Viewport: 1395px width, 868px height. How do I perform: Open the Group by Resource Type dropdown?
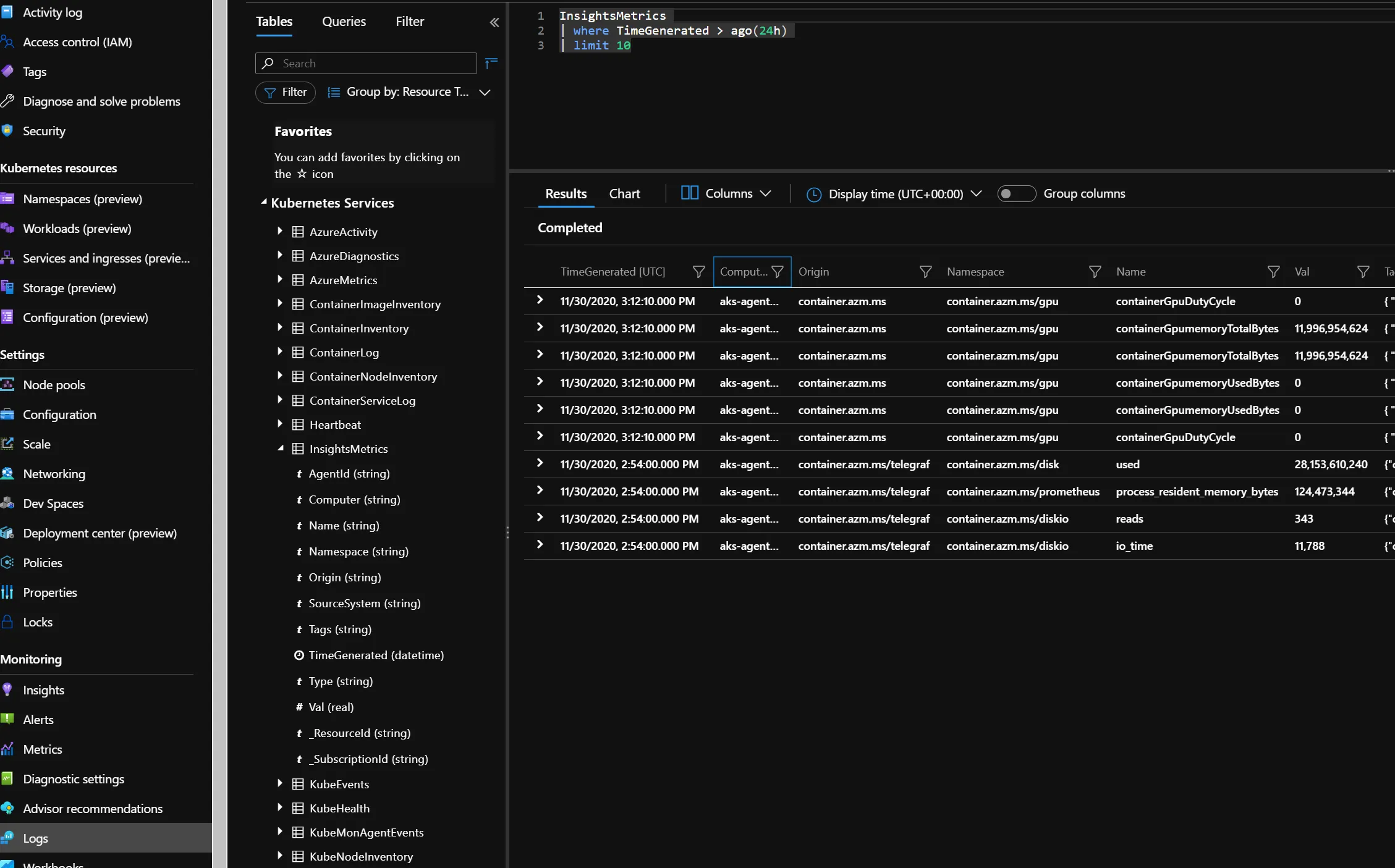[409, 92]
